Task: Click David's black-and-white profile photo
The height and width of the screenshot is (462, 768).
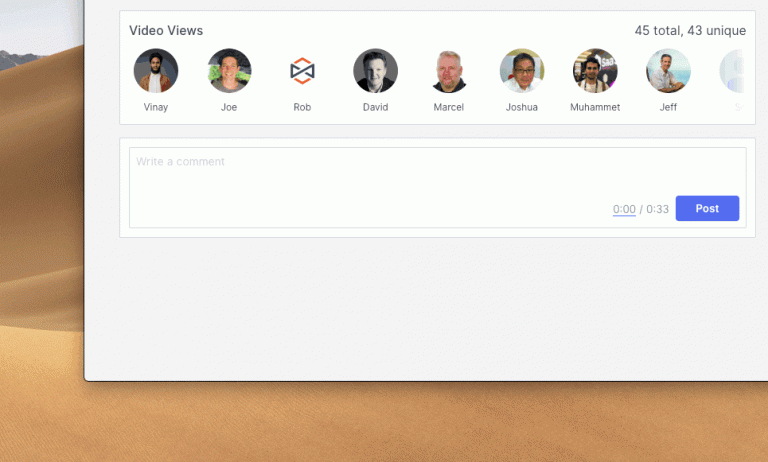Action: point(375,71)
